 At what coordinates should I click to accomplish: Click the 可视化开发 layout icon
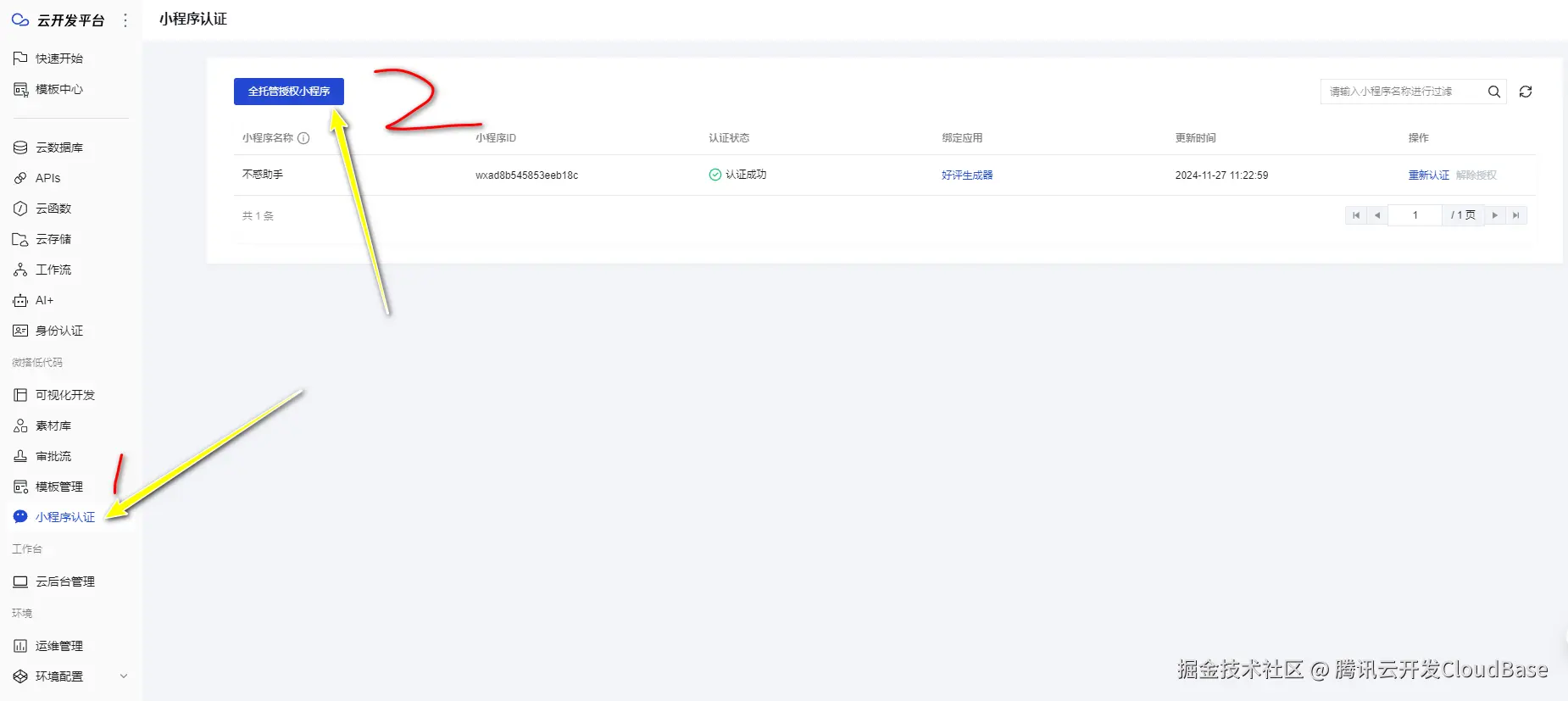(20, 395)
